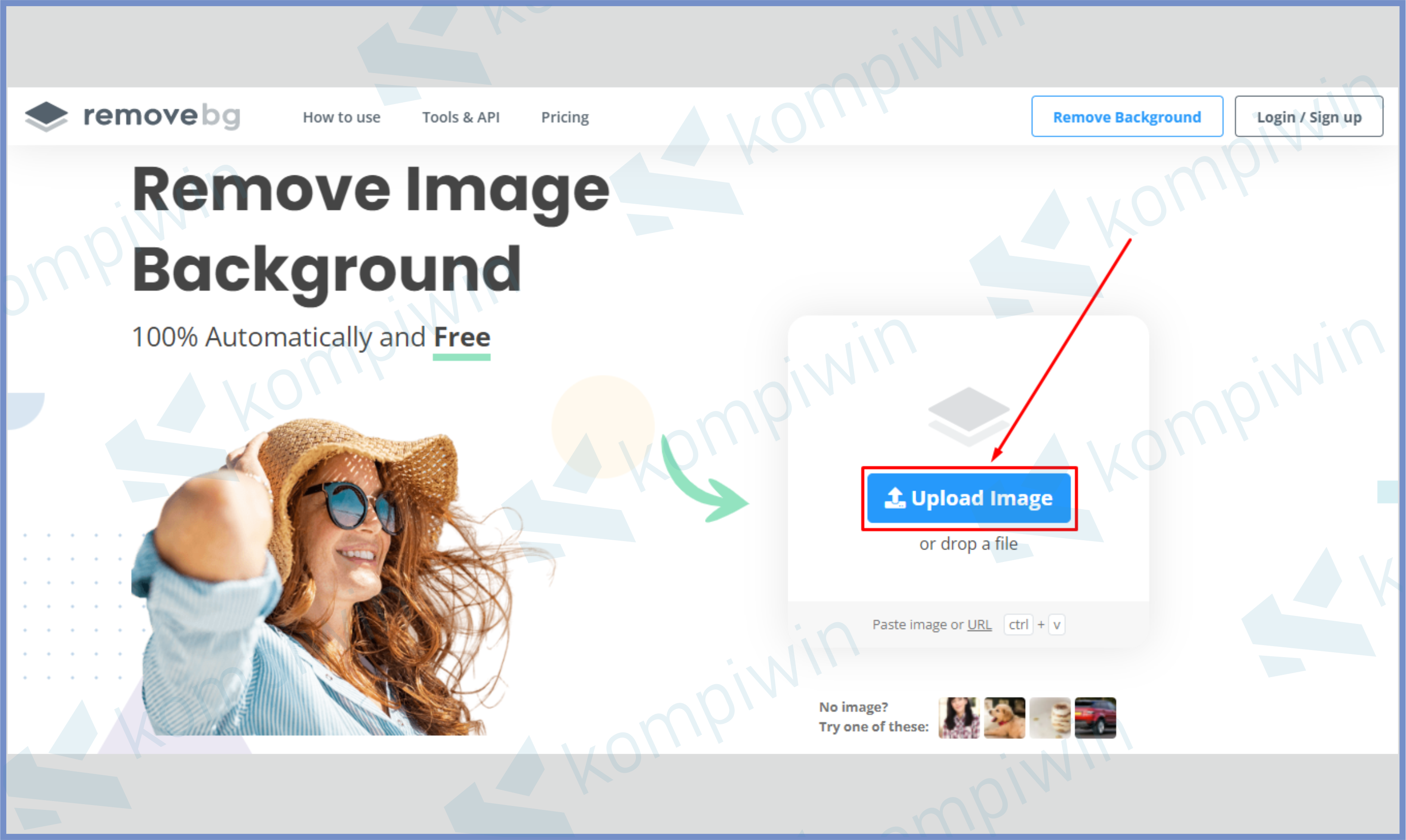Click Login / Sign up button

point(1309,116)
